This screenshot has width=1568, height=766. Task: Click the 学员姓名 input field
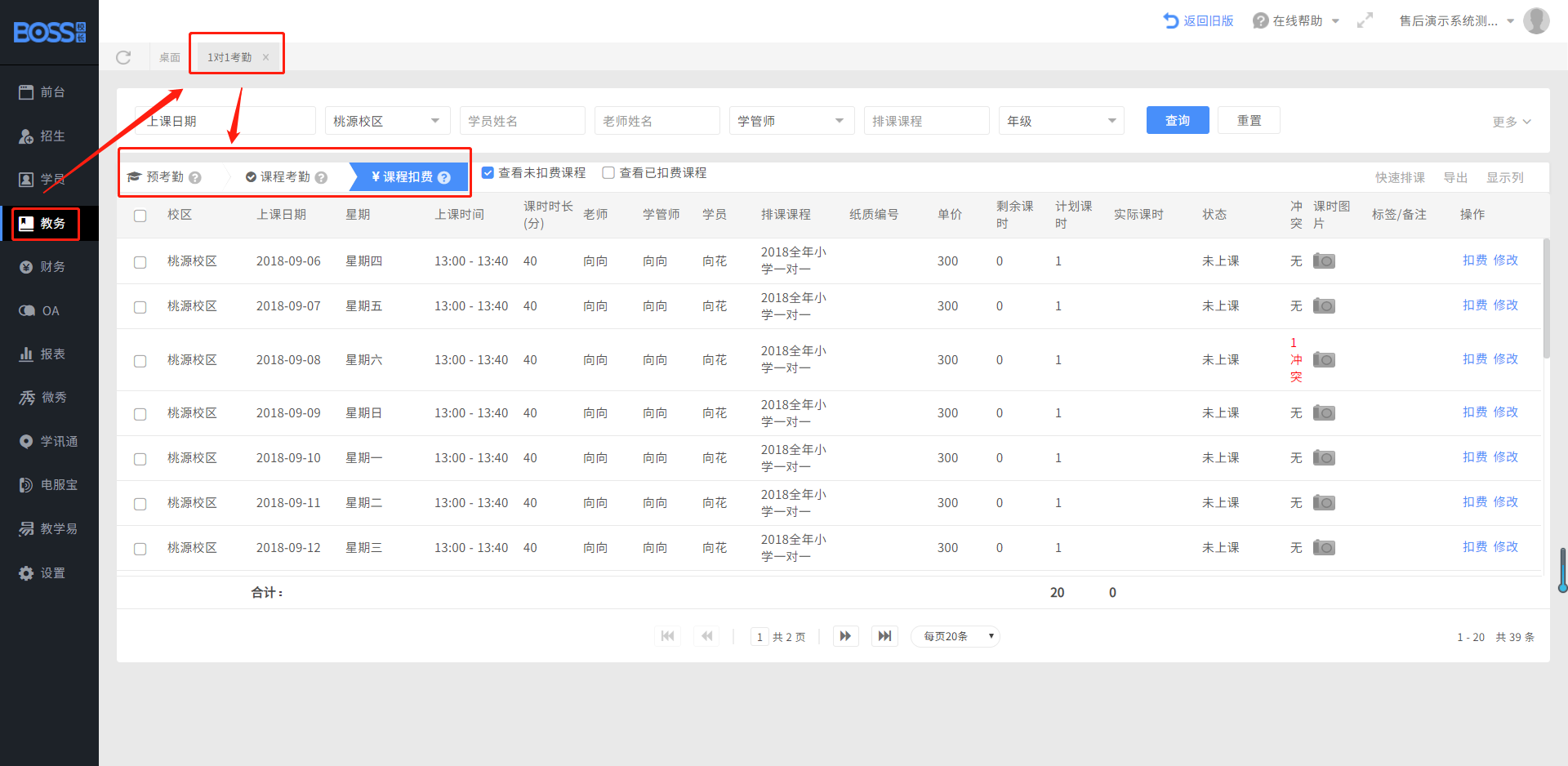click(523, 121)
